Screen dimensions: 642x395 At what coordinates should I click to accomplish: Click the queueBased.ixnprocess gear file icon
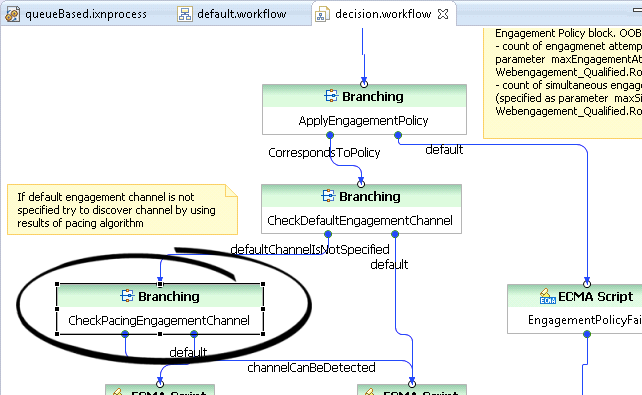13,14
